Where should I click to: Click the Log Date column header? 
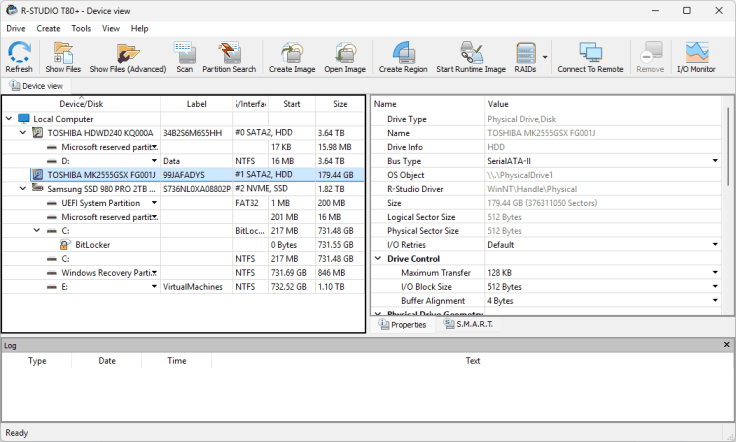107,361
